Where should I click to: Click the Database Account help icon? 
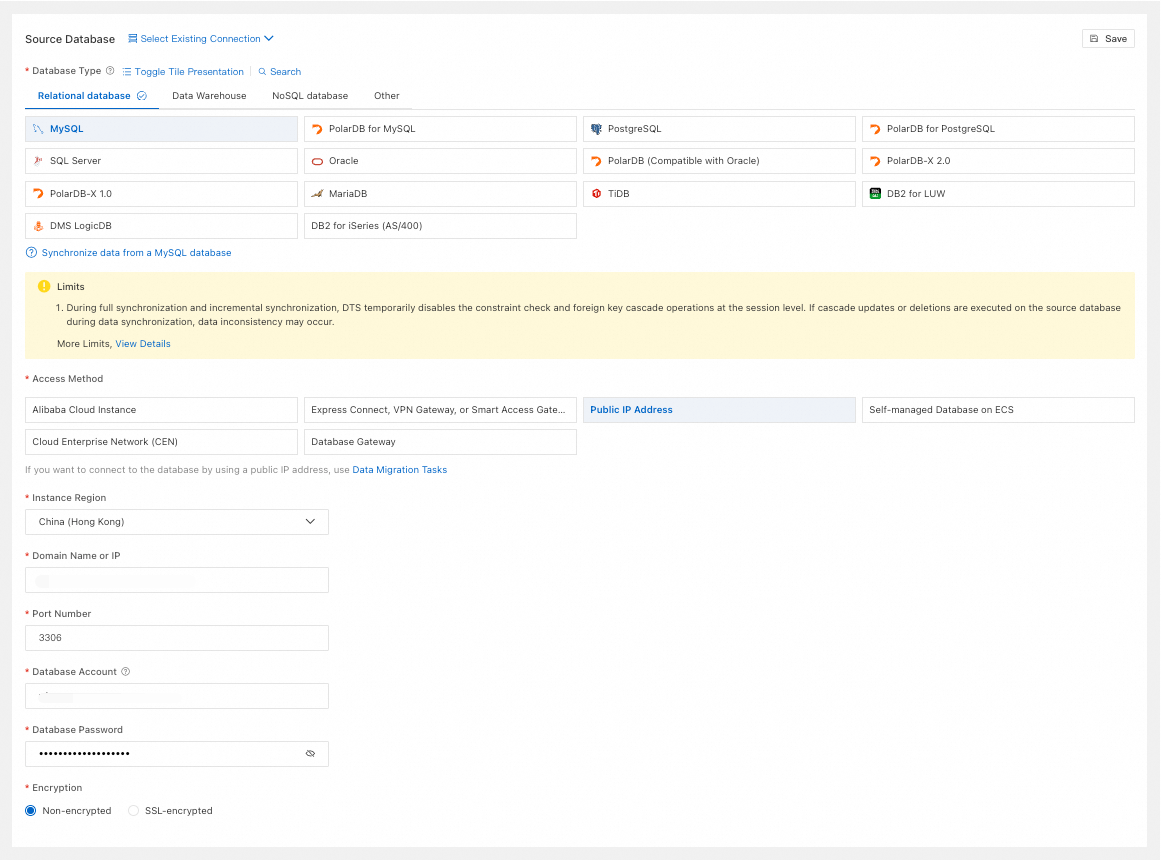coord(126,672)
